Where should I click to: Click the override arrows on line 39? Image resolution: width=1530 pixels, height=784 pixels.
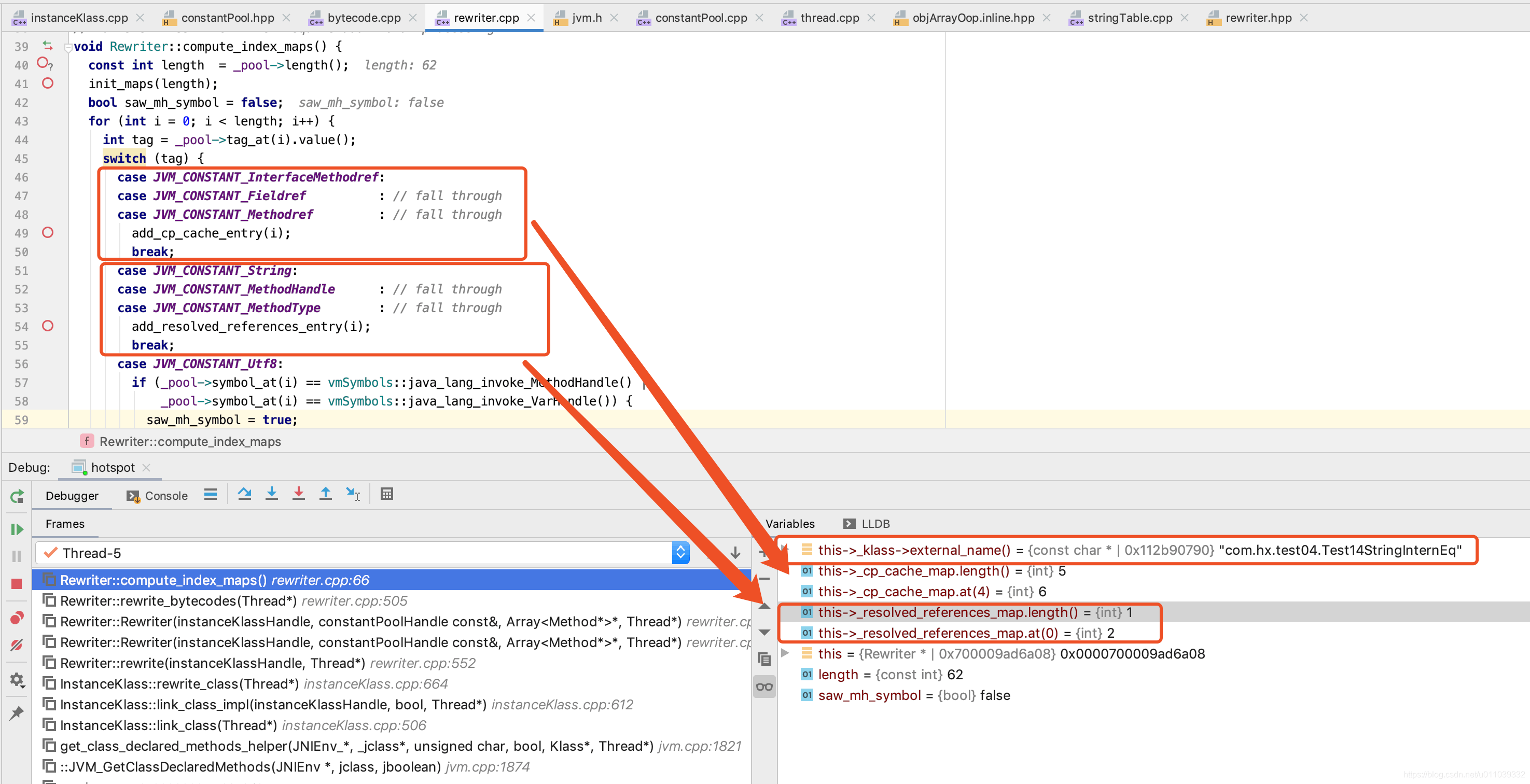click(48, 45)
